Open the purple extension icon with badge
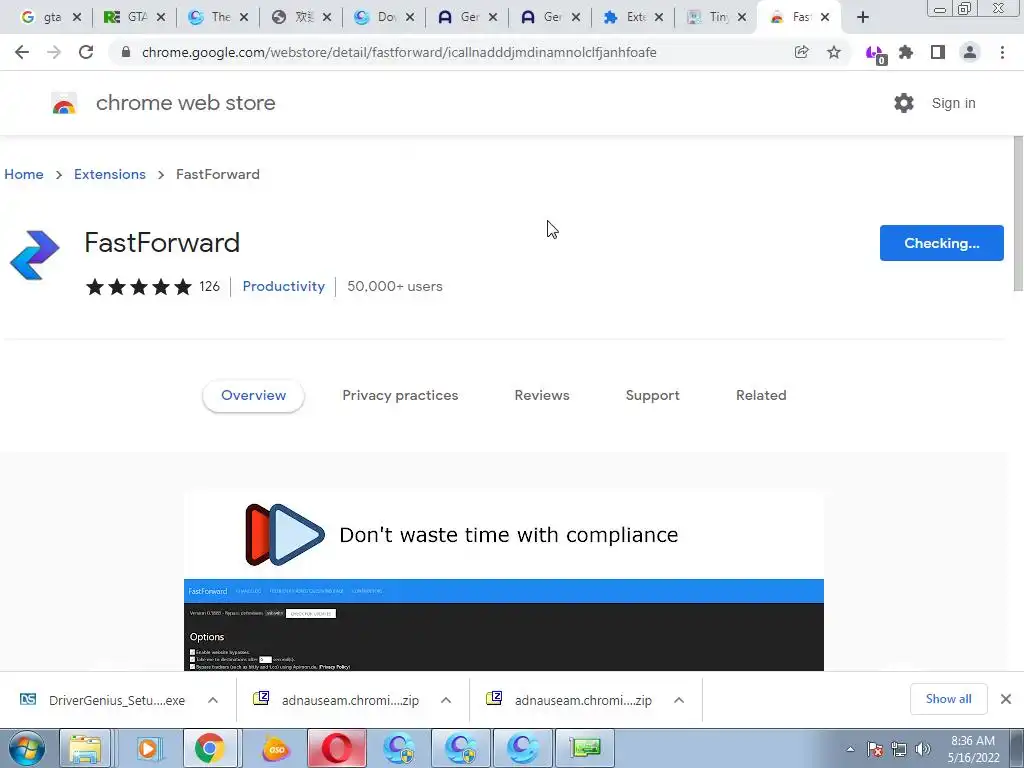Screen dimensions: 1024x768 pos(875,54)
